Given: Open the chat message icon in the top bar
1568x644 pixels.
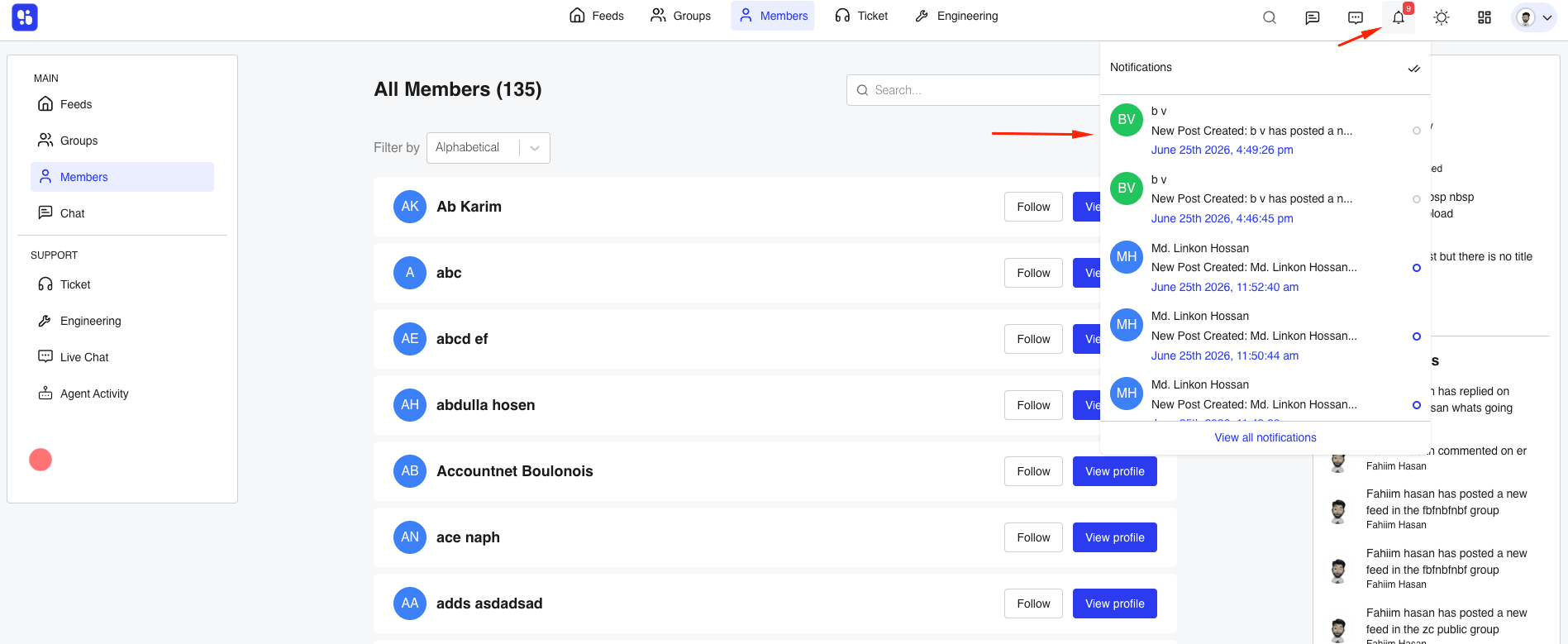Looking at the screenshot, I should 1313,17.
